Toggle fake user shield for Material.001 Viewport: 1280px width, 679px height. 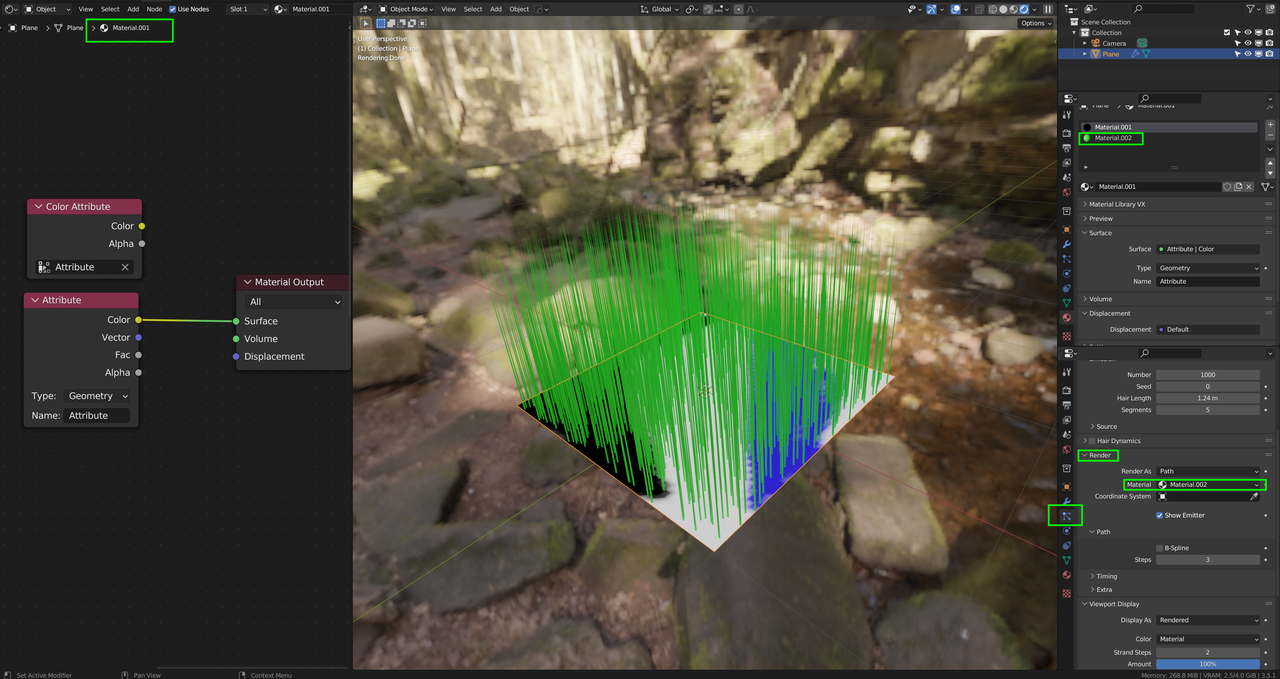(1227, 187)
